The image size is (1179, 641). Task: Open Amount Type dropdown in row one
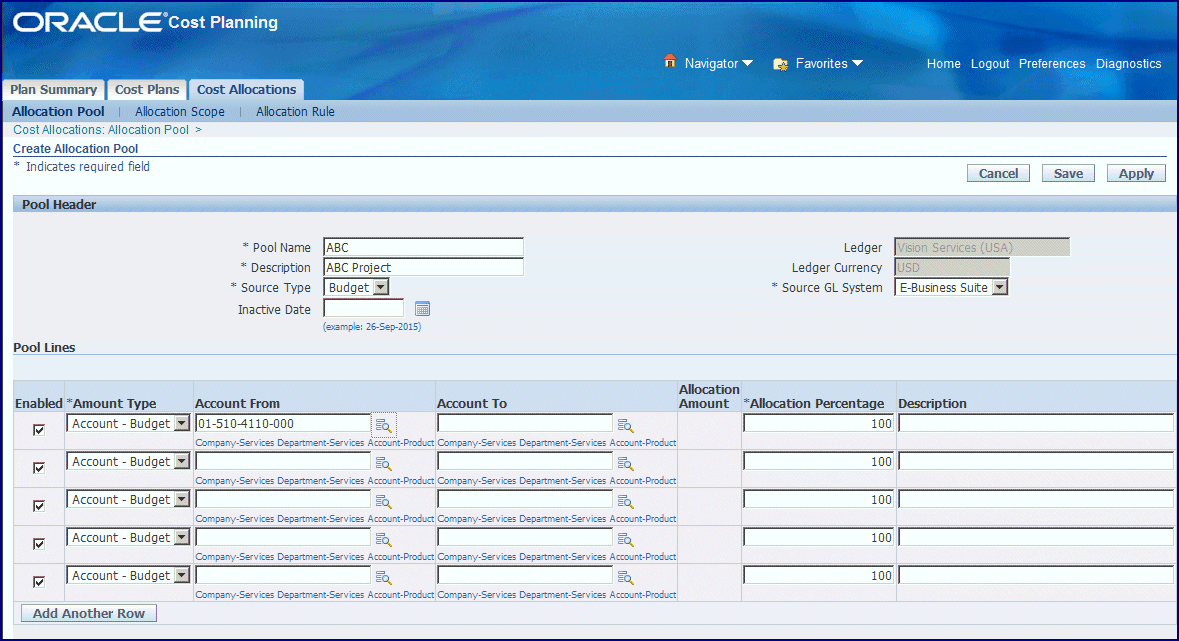tap(129, 424)
